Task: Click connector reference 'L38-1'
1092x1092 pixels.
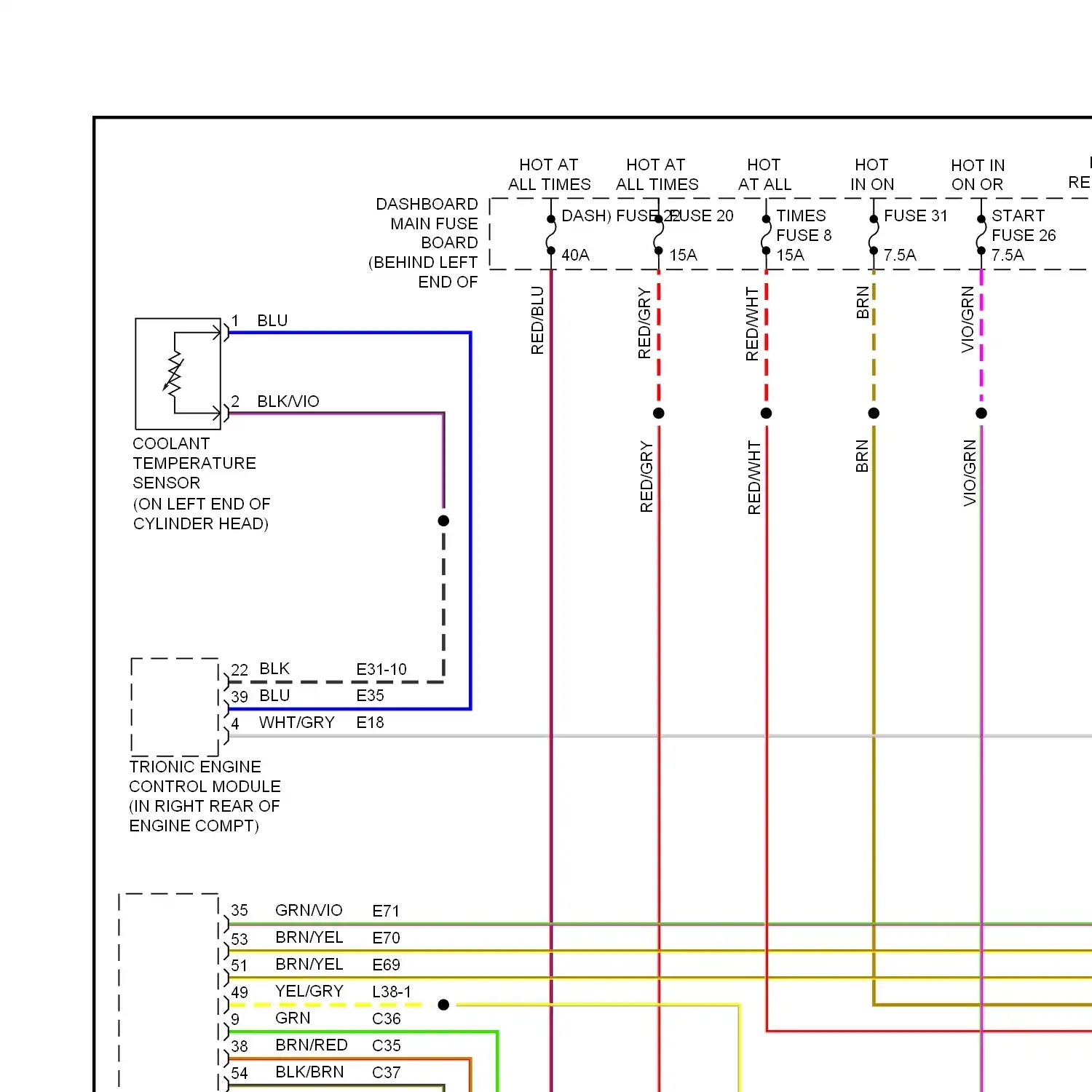Action: coord(392,992)
